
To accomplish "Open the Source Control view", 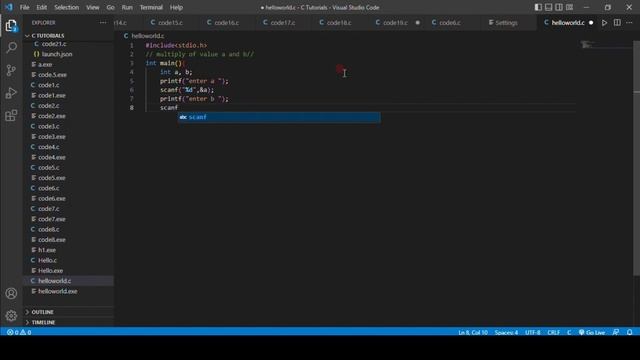I will click(11, 70).
